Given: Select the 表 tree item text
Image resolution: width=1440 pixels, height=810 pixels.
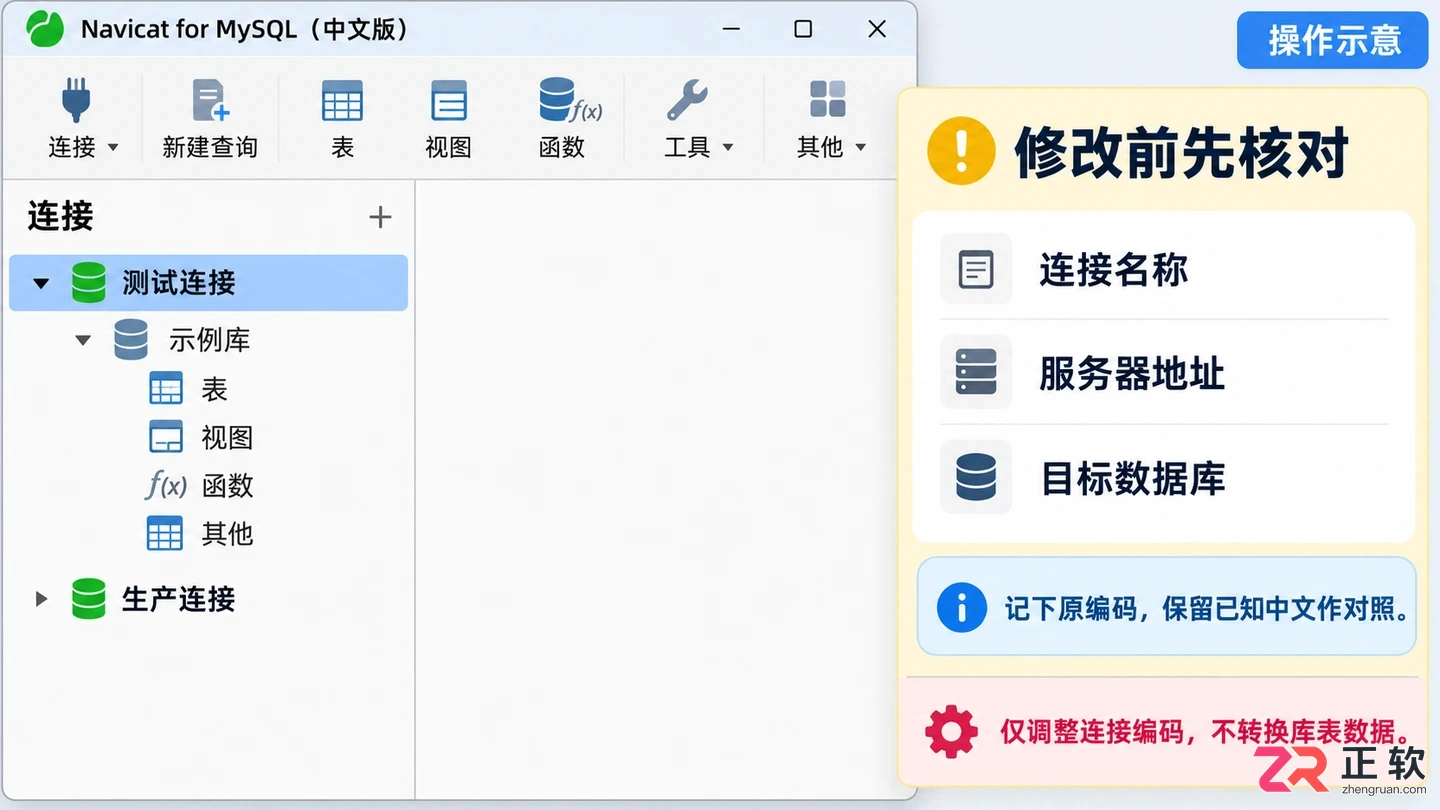Looking at the screenshot, I should pyautogui.click(x=215, y=389).
